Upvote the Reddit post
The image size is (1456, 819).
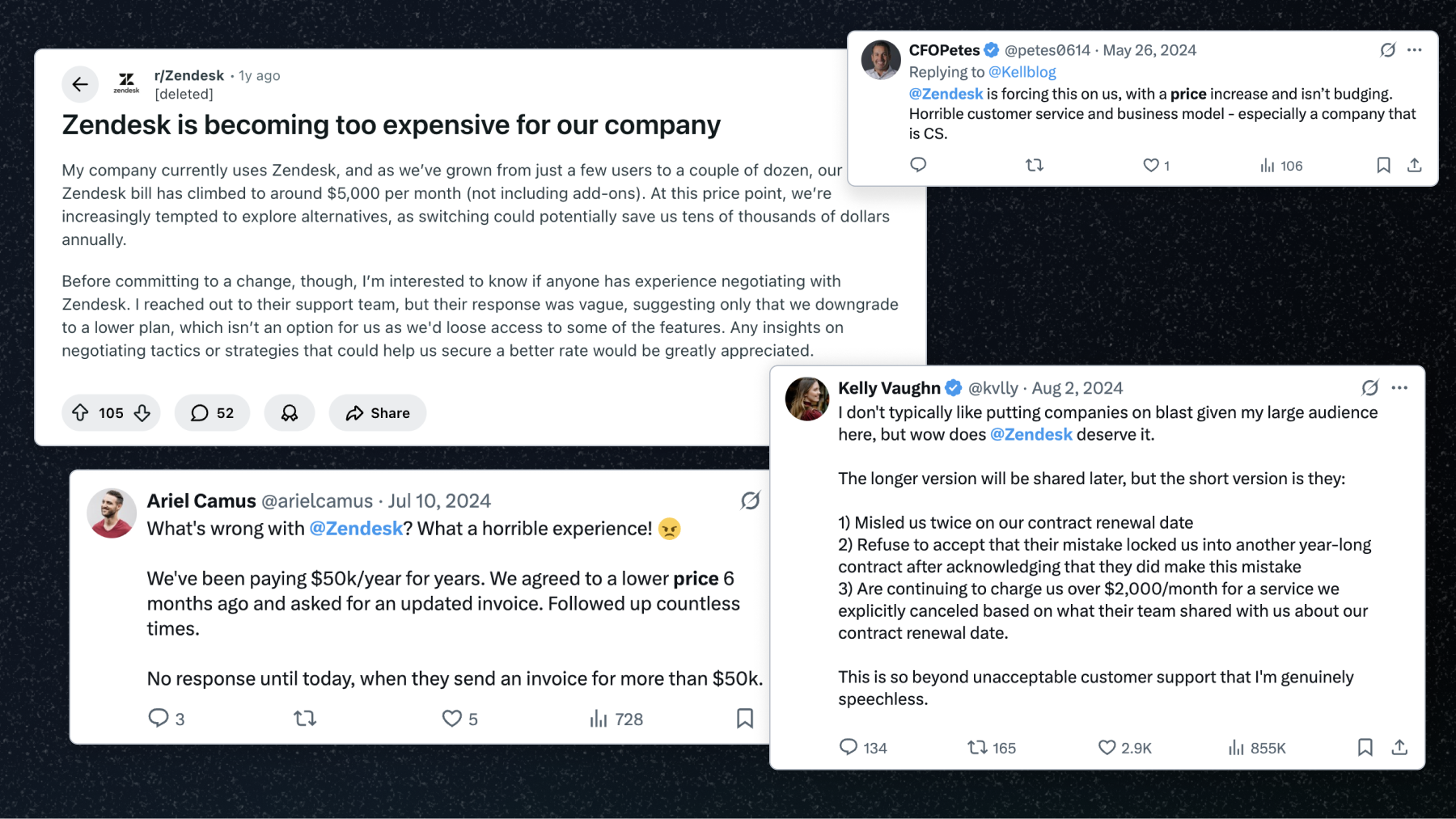(79, 412)
